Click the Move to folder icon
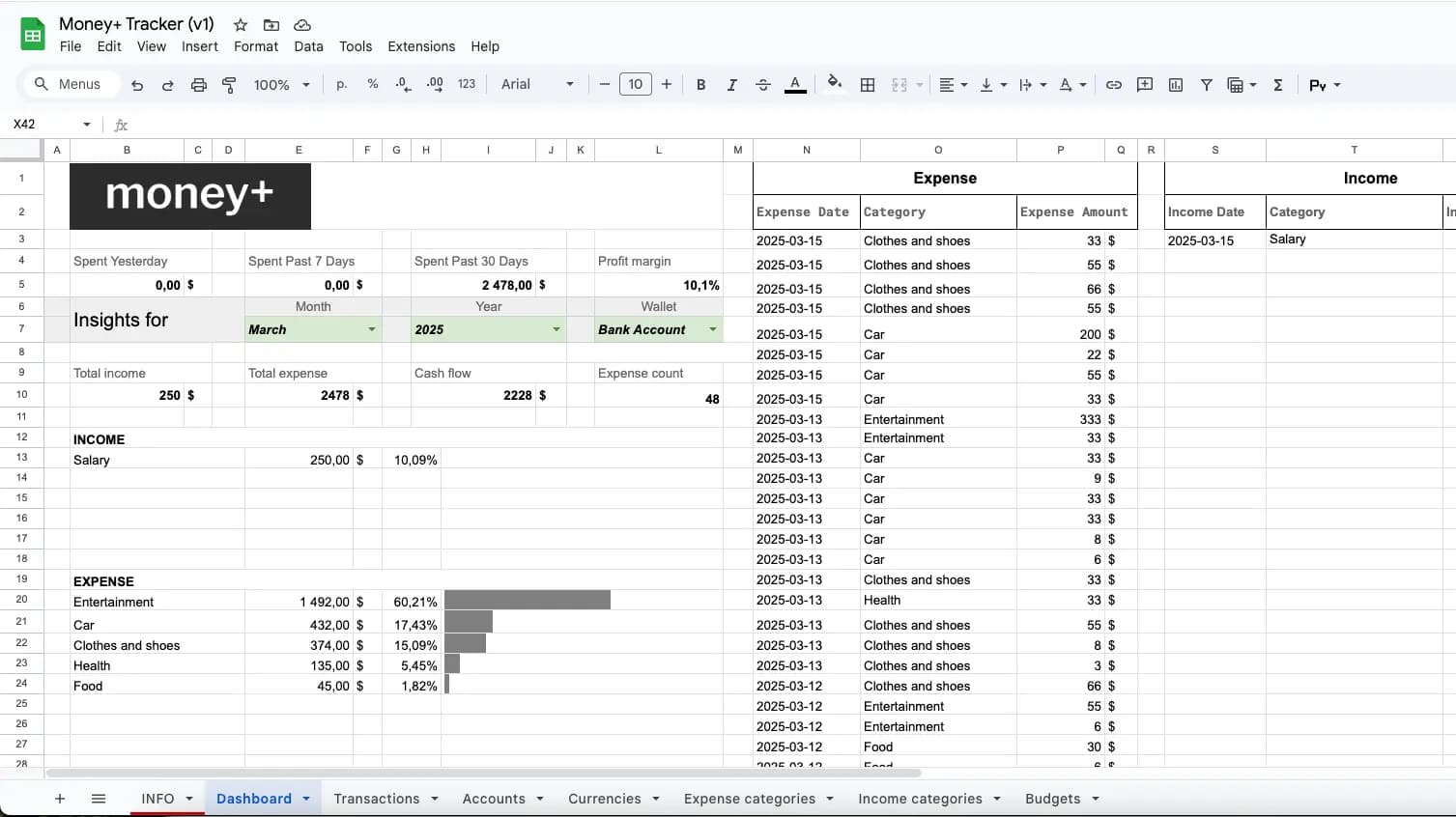The width and height of the screenshot is (1456, 817). point(271,25)
